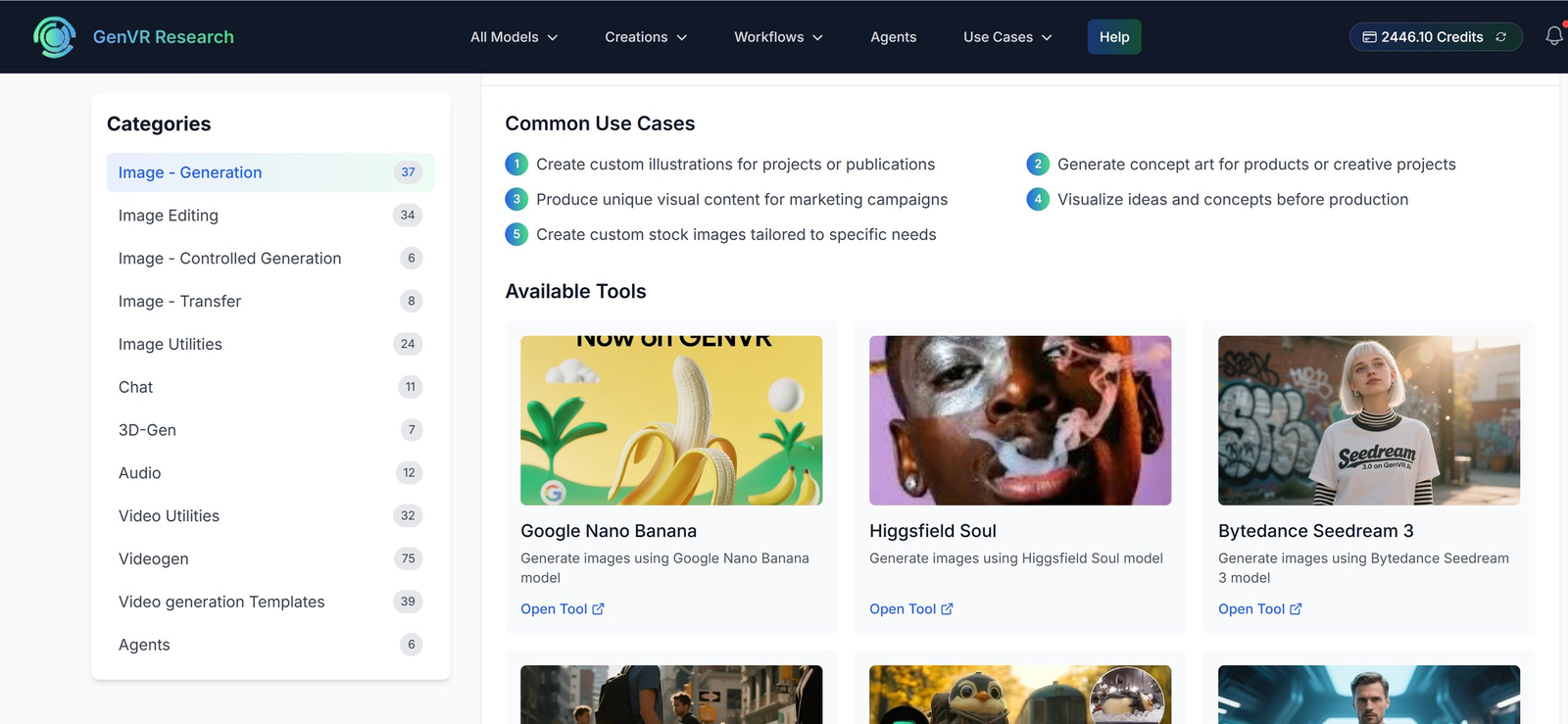1568x724 pixels.
Task: Expand the Workflows dropdown
Action: [778, 37]
